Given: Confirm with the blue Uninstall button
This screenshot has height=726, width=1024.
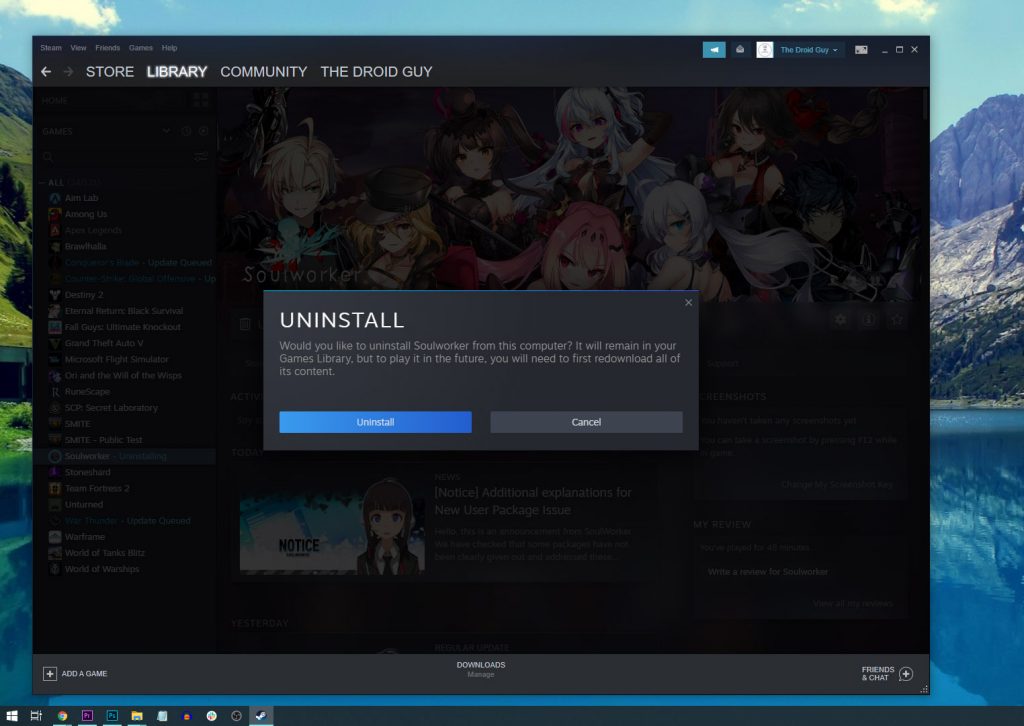Looking at the screenshot, I should pos(376,422).
